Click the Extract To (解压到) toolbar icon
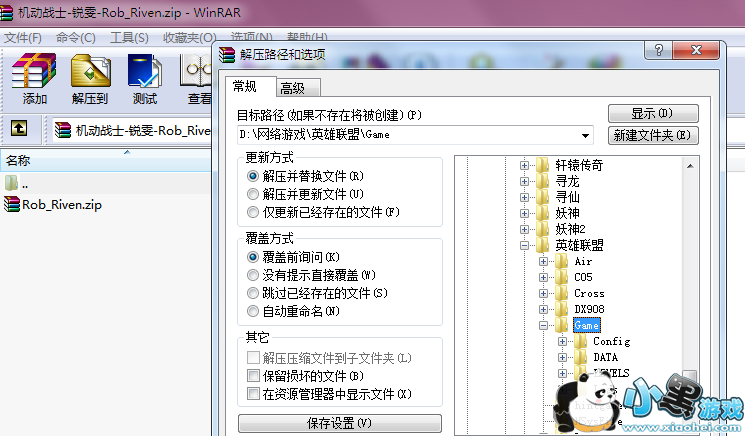745x436 pixels. click(90, 79)
